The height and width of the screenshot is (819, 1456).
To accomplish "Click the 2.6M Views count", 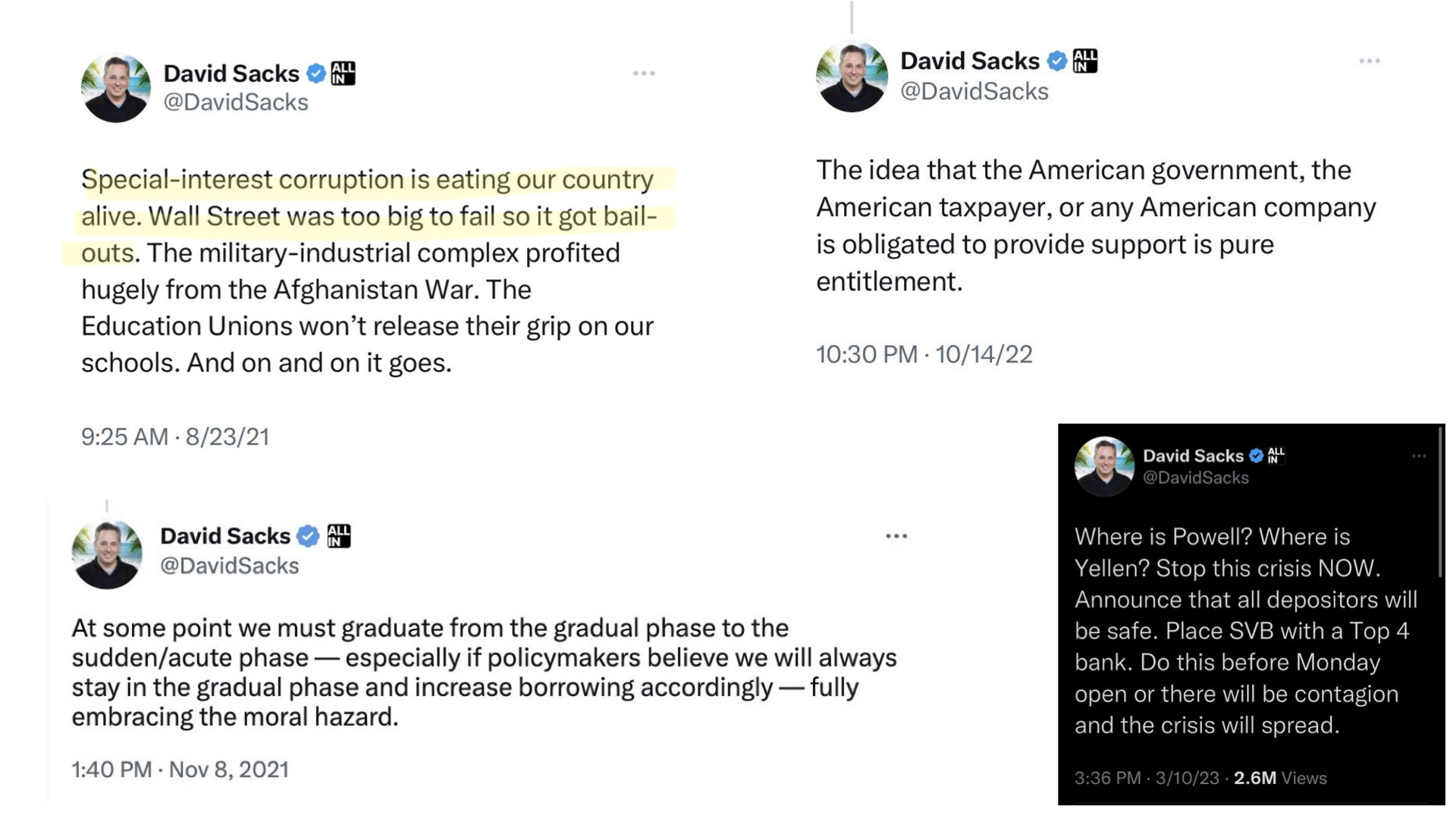I will [1280, 778].
